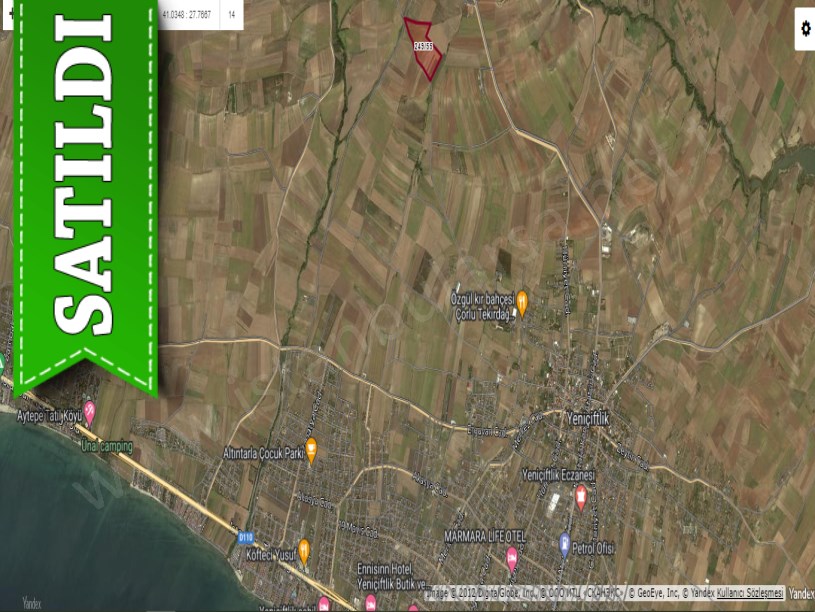Click the D110 highway road badge
Image resolution: width=815 pixels, height=612 pixels.
click(246, 537)
